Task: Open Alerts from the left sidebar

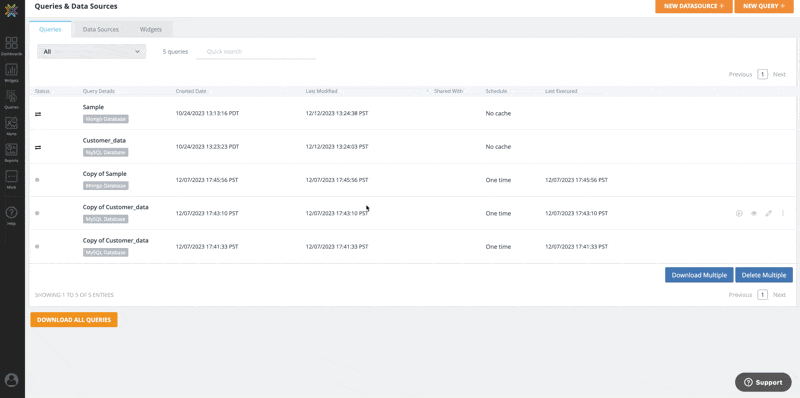Action: tap(11, 126)
